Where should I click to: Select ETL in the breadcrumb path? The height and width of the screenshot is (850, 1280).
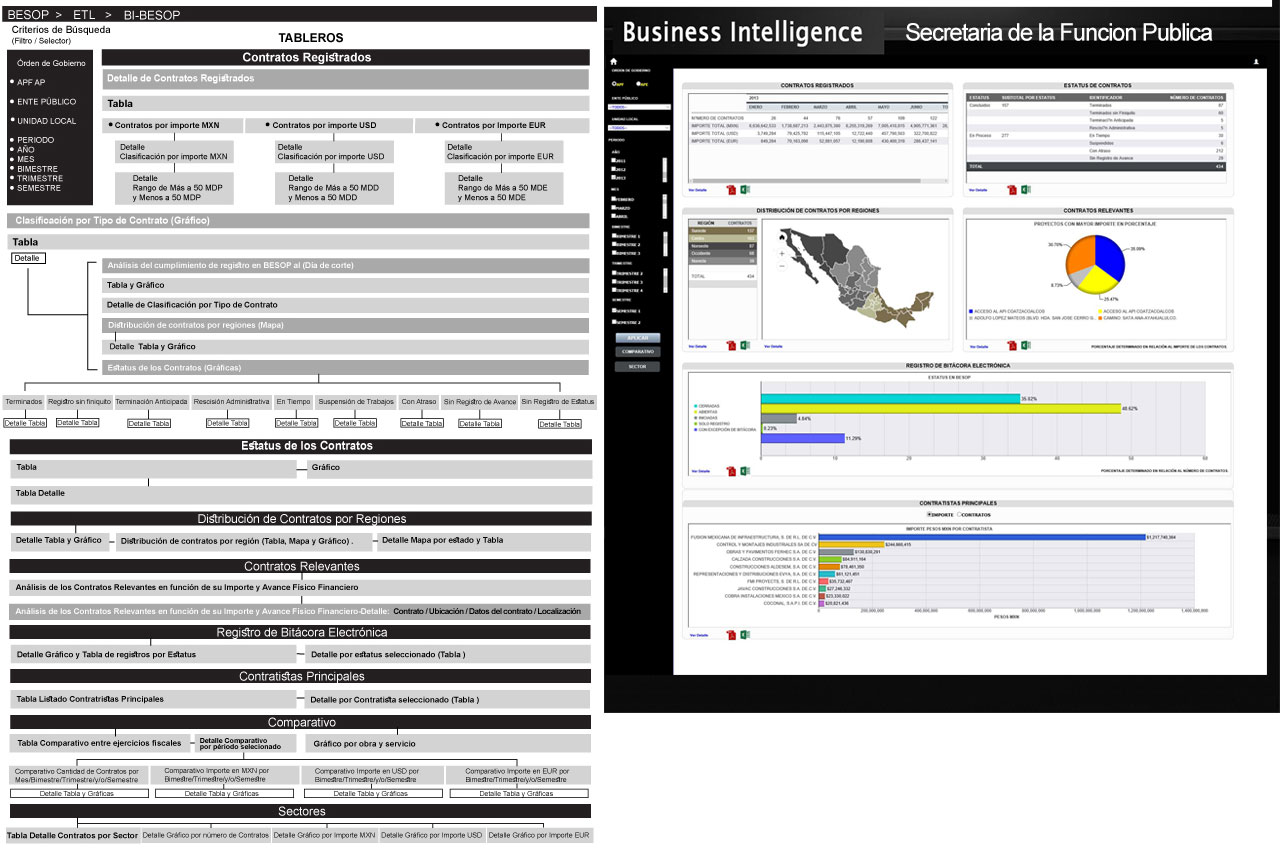click(x=85, y=14)
